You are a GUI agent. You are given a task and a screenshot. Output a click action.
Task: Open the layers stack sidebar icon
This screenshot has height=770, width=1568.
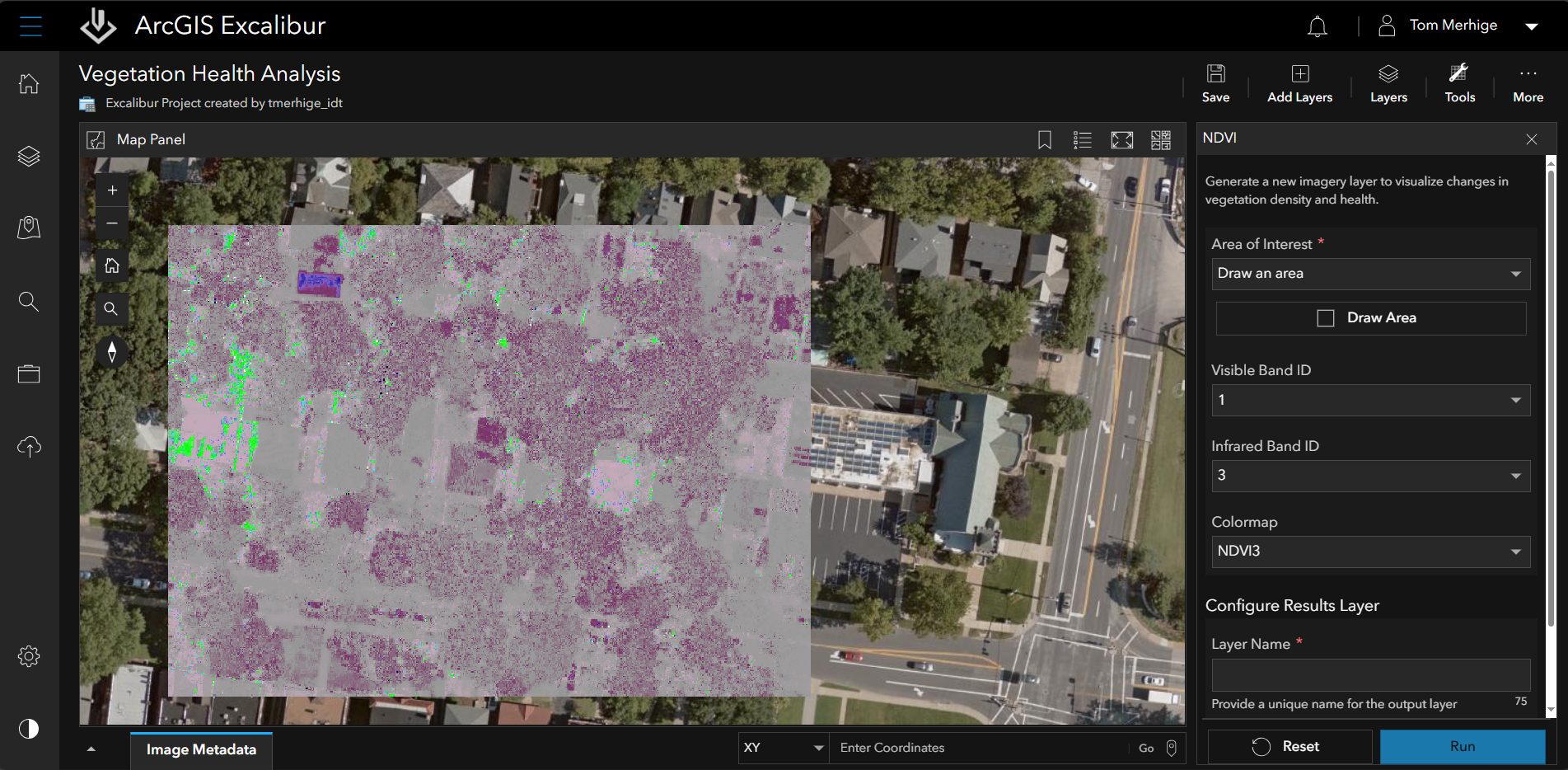click(29, 156)
